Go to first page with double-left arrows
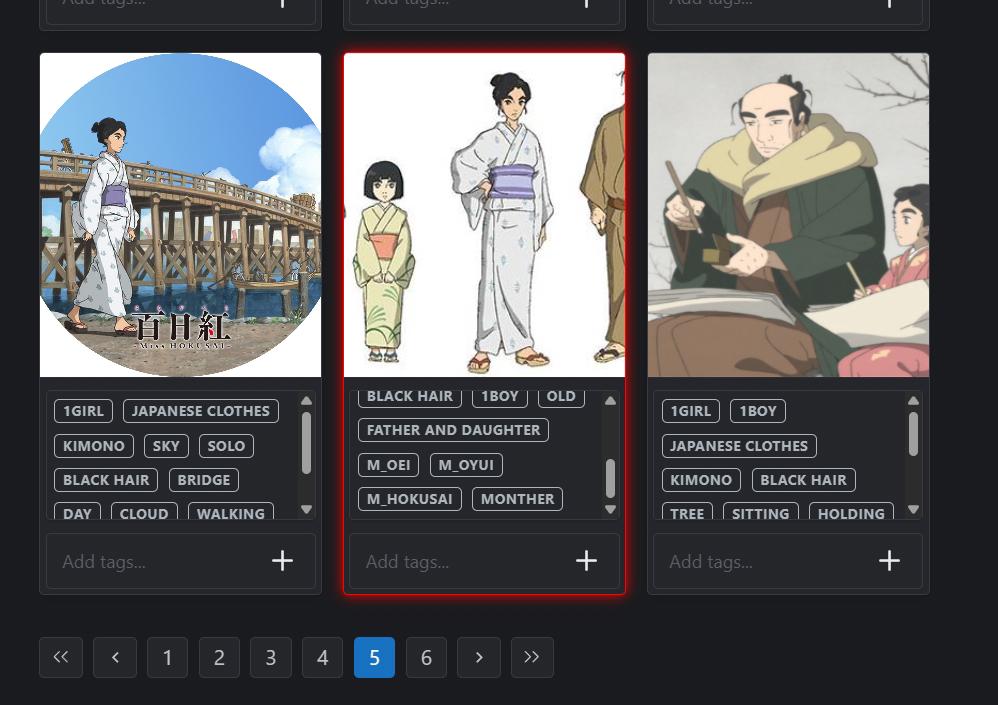This screenshot has width=998, height=705. 61,657
